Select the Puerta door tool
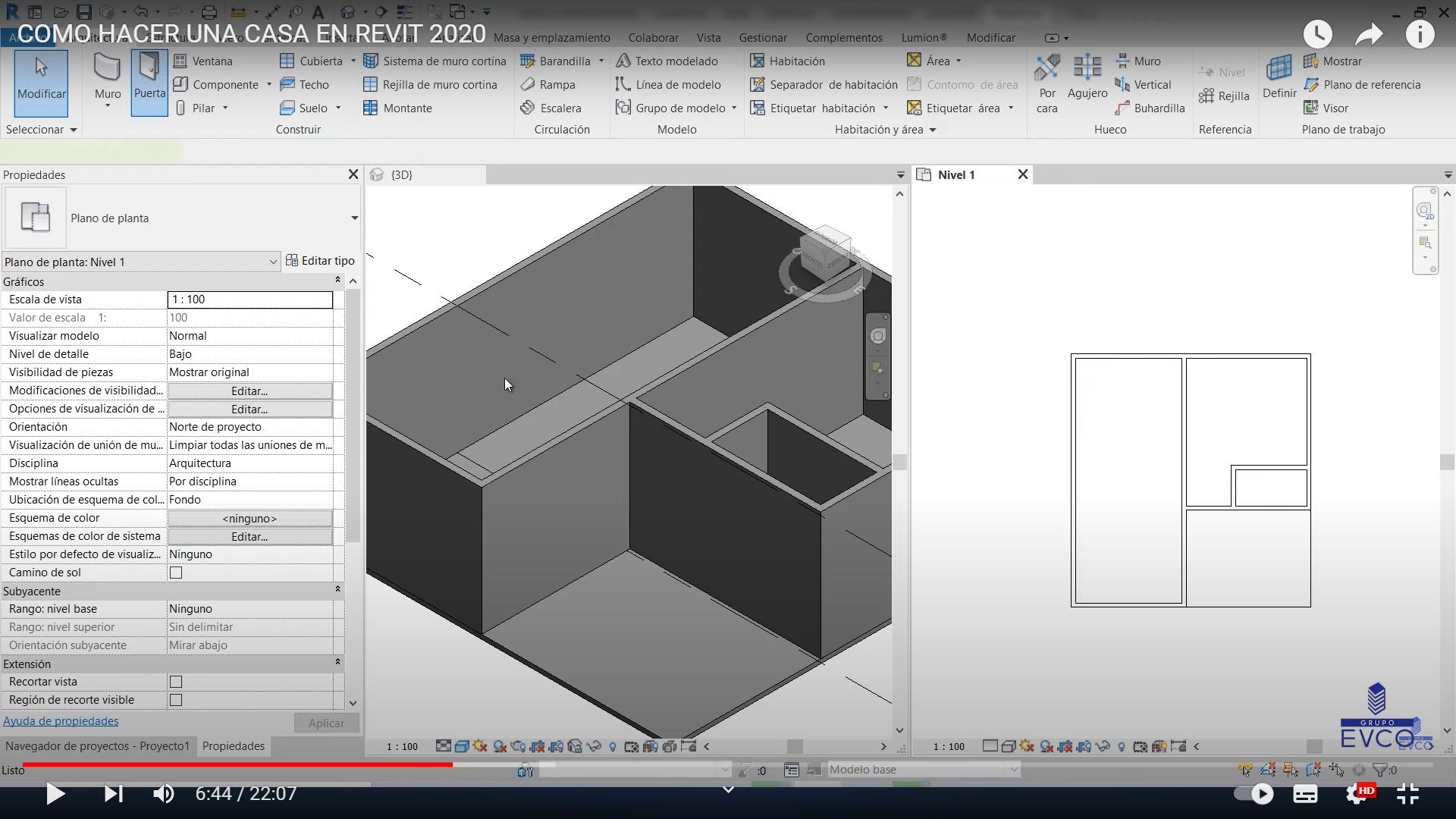 tap(149, 76)
